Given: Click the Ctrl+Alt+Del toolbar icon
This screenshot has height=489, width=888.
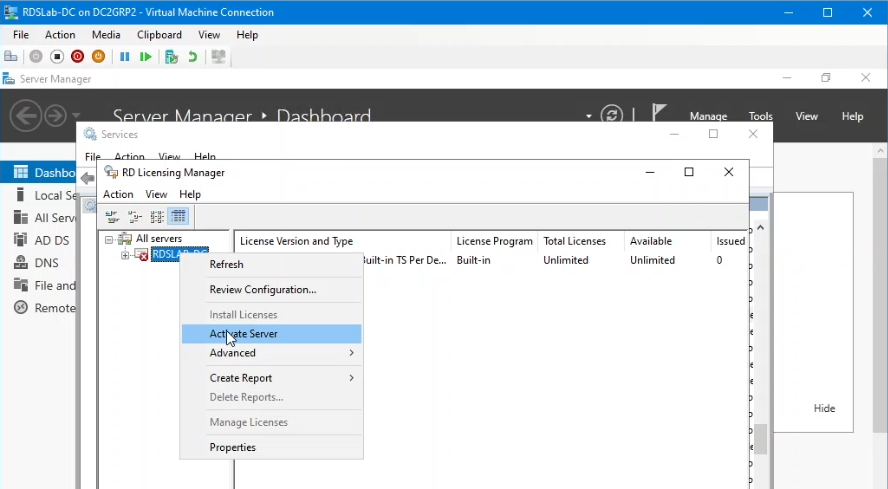Looking at the screenshot, I should [x=11, y=57].
